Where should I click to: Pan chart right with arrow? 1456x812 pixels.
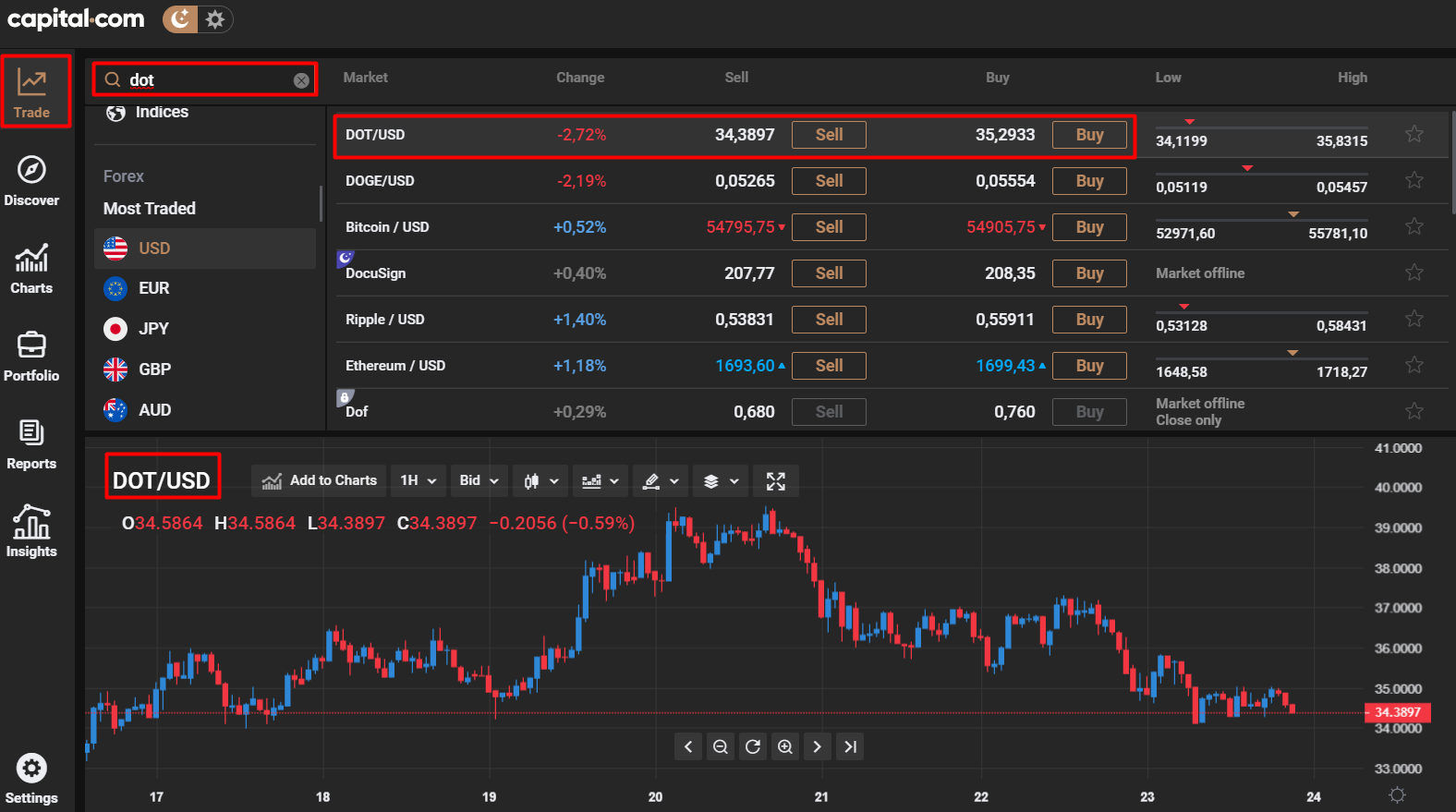click(x=818, y=746)
